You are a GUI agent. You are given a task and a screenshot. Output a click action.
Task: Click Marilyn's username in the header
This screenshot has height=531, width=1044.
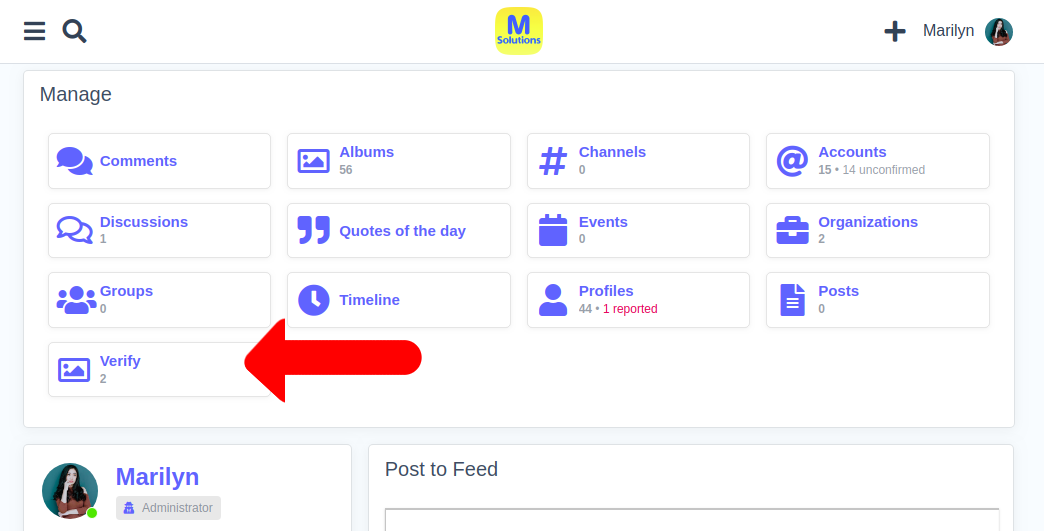click(948, 32)
